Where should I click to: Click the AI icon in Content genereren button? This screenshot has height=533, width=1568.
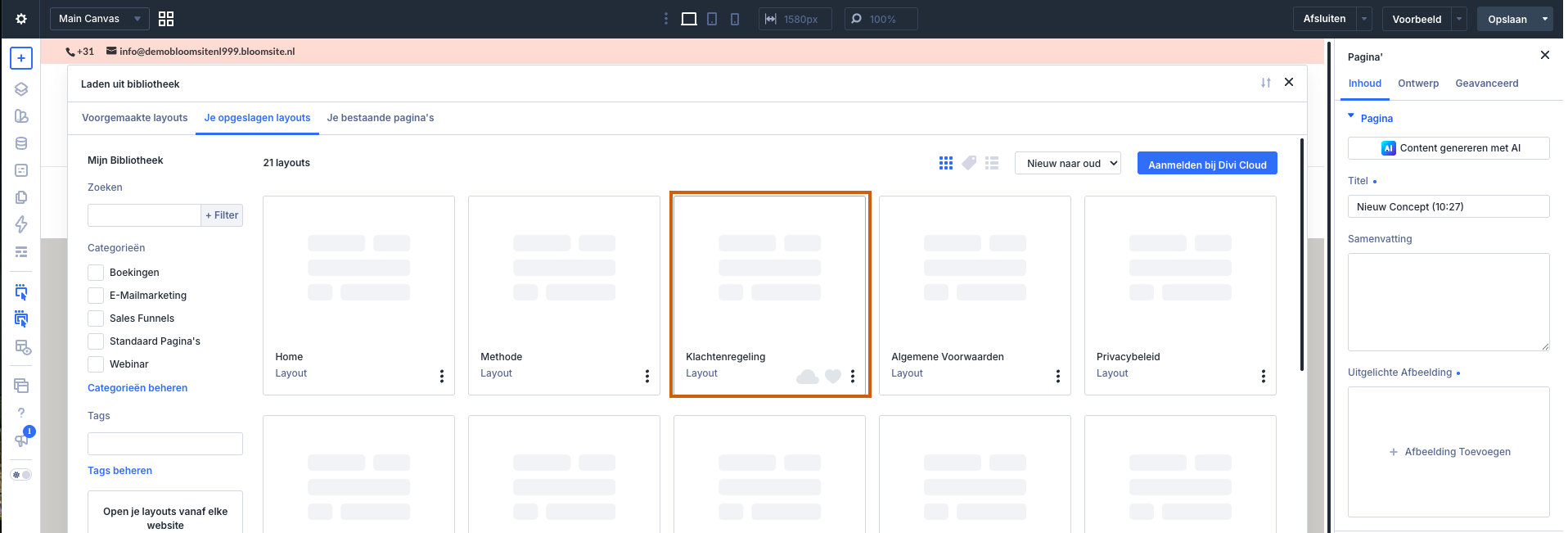[1389, 148]
